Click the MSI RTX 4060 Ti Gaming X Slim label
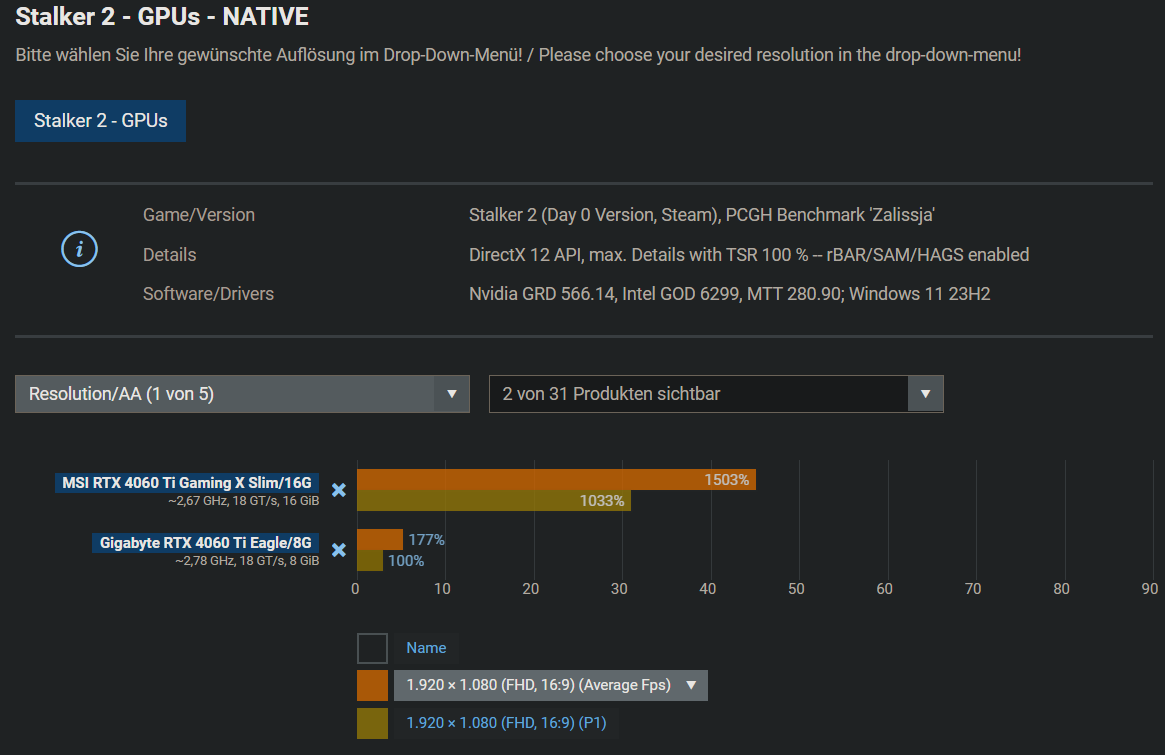Screen dimensions: 1165x755 187,483
